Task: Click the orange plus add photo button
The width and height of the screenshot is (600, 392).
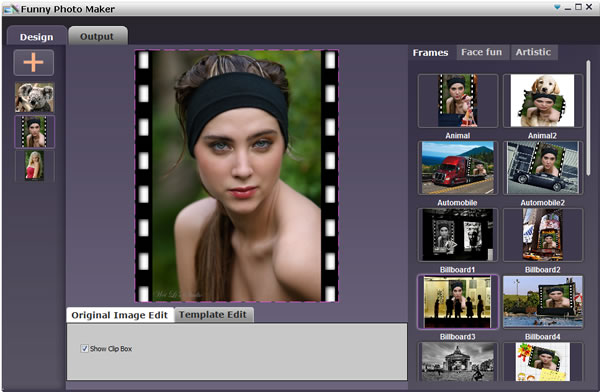Action: pyautogui.click(x=34, y=62)
